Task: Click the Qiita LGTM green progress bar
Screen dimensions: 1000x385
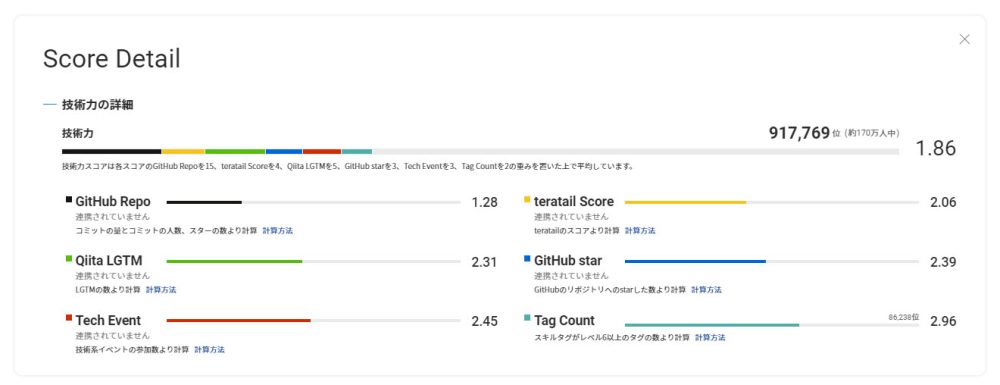Action: 313,261
